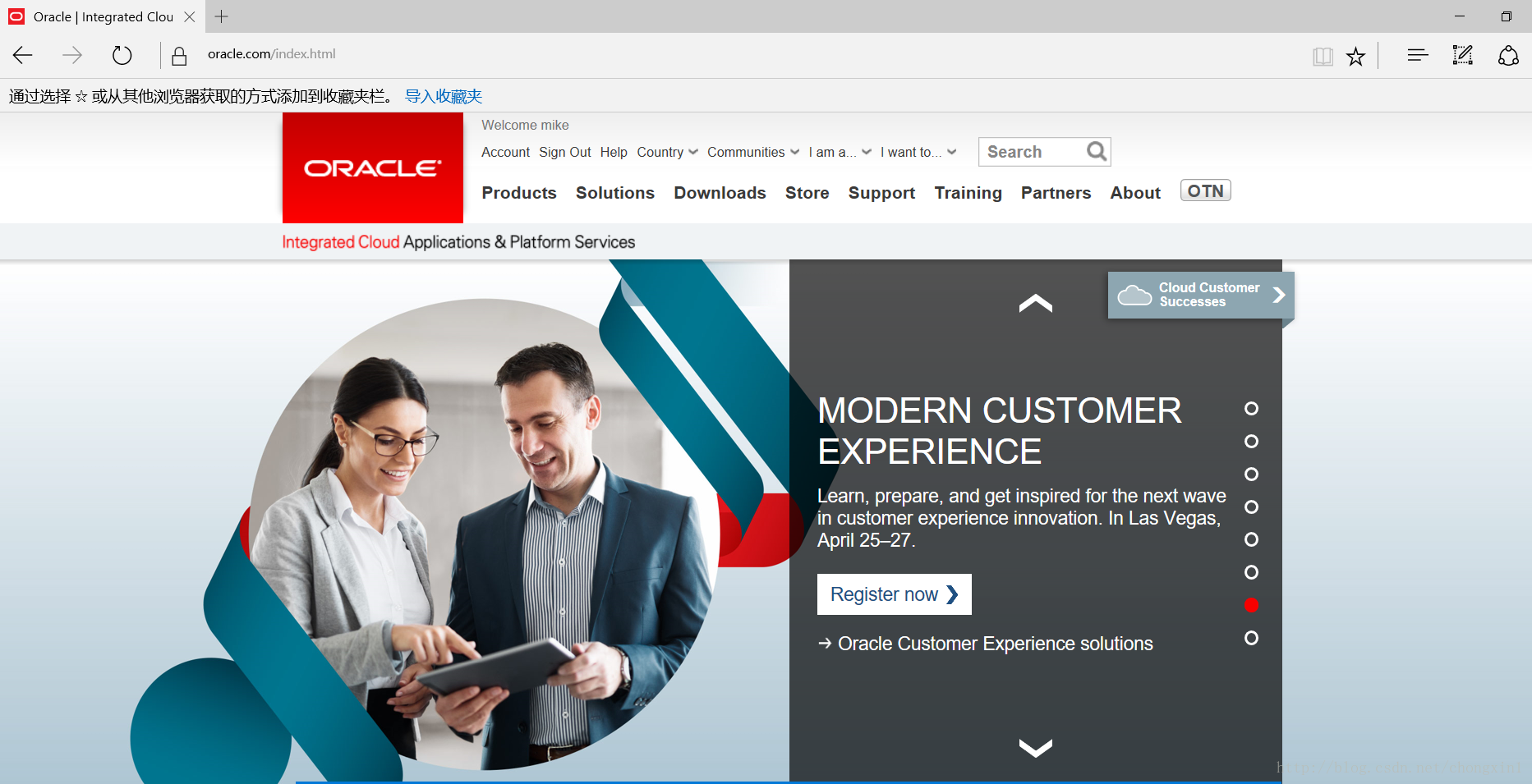Open the Downloads menu
Screen dimensions: 1532x784
point(720,193)
